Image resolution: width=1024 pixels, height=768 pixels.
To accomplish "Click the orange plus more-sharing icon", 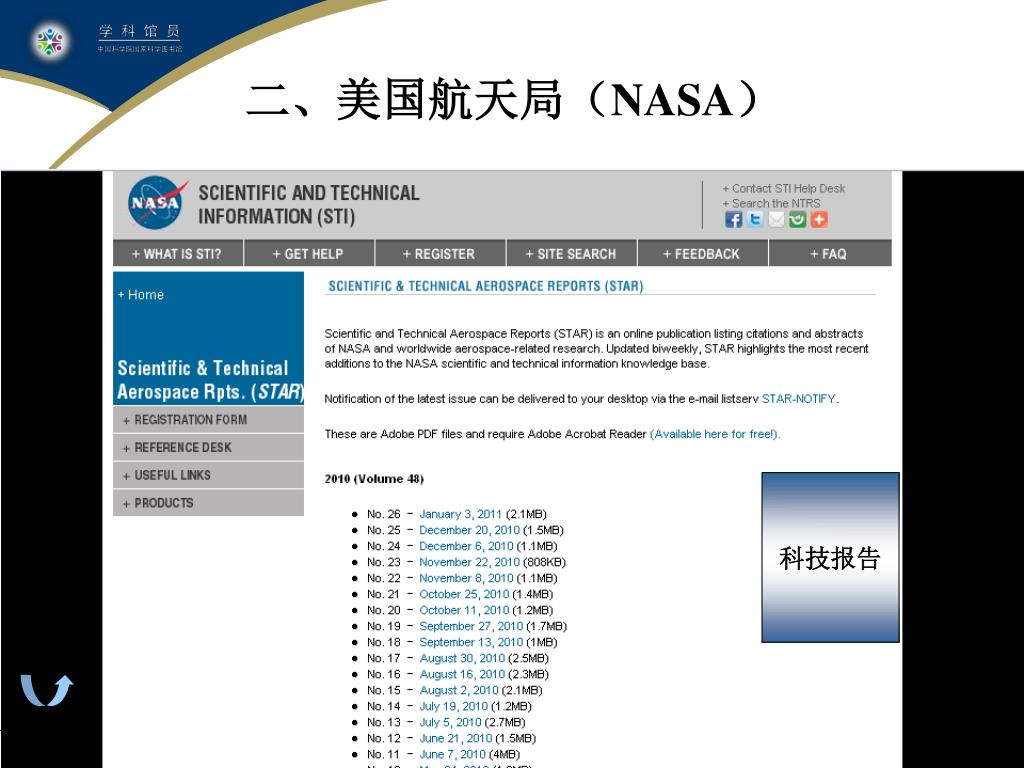I will pyautogui.click(x=819, y=219).
